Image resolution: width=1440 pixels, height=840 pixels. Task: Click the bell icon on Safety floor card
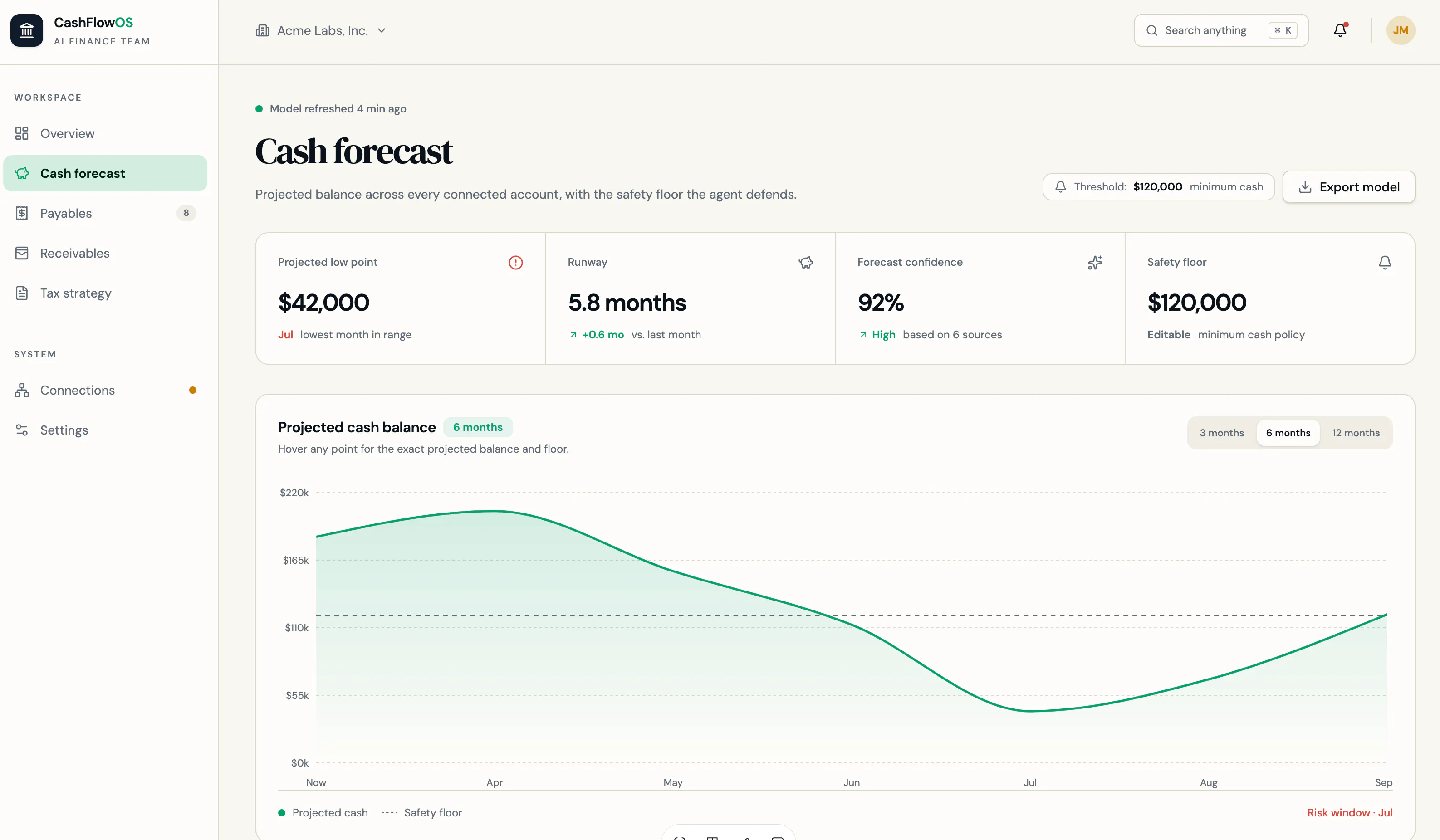(x=1385, y=262)
